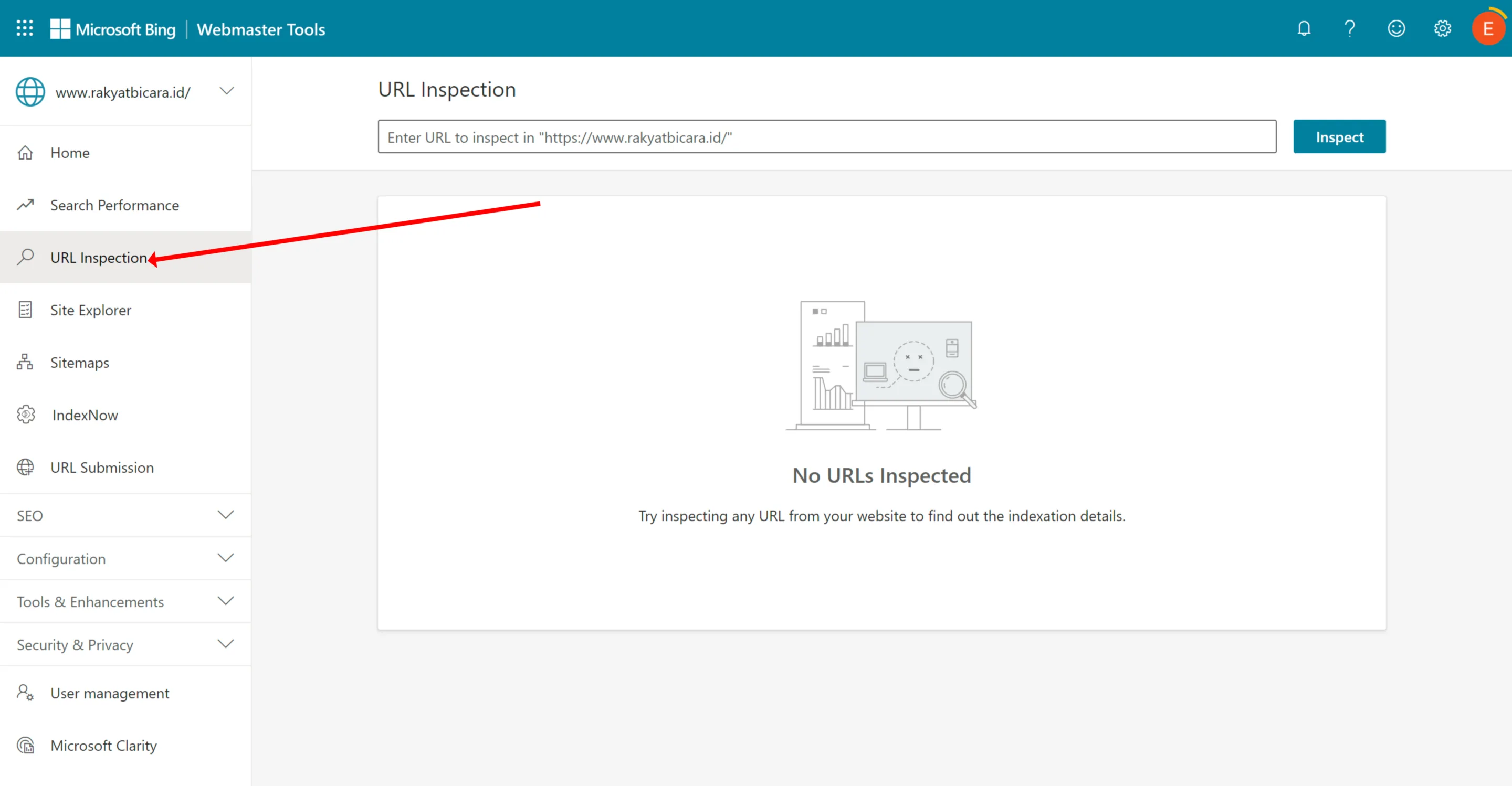This screenshot has width=1512, height=786.
Task: Expand the Configuration section
Action: [x=125, y=558]
